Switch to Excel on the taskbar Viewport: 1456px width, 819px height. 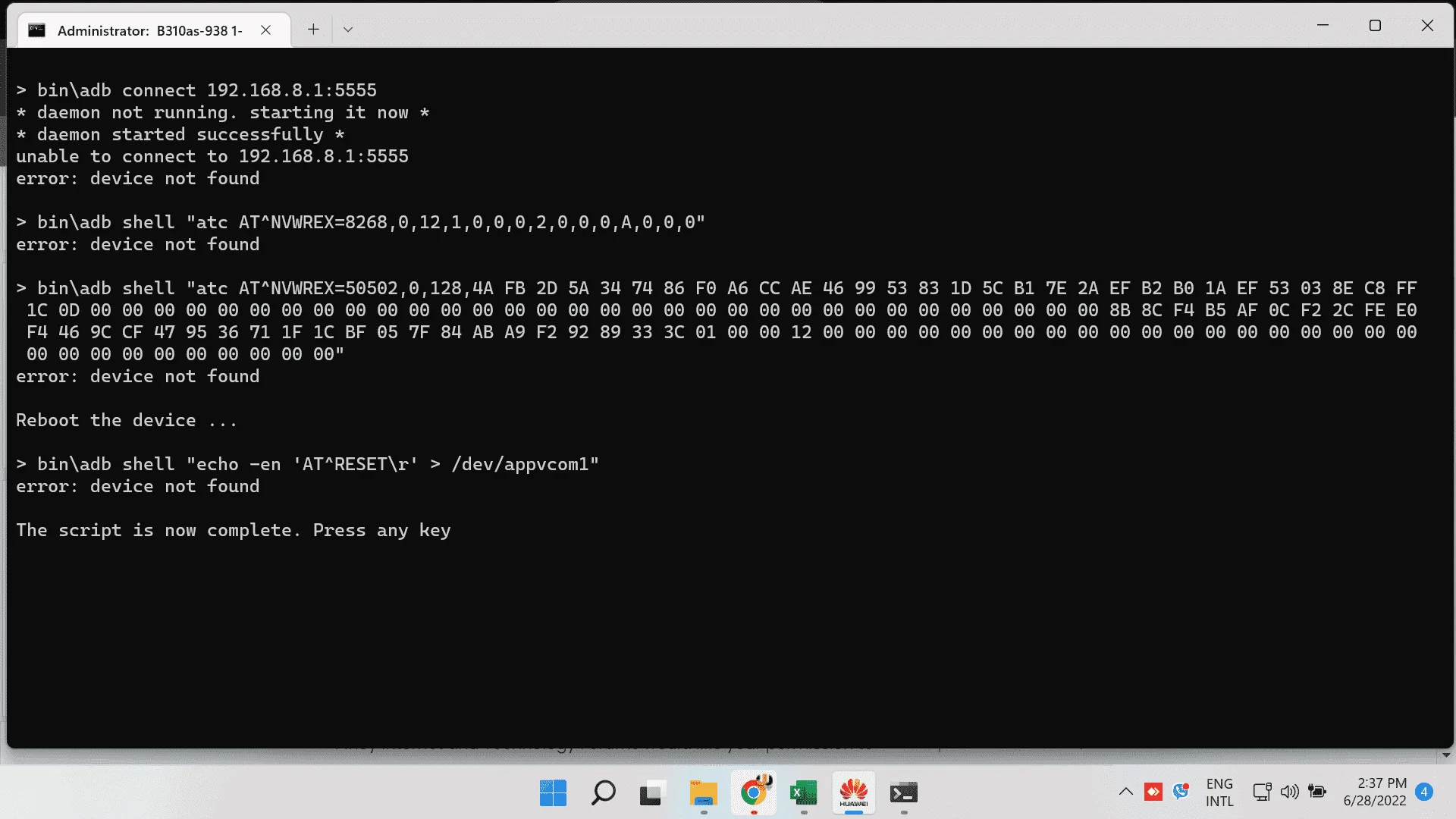pyautogui.click(x=804, y=793)
